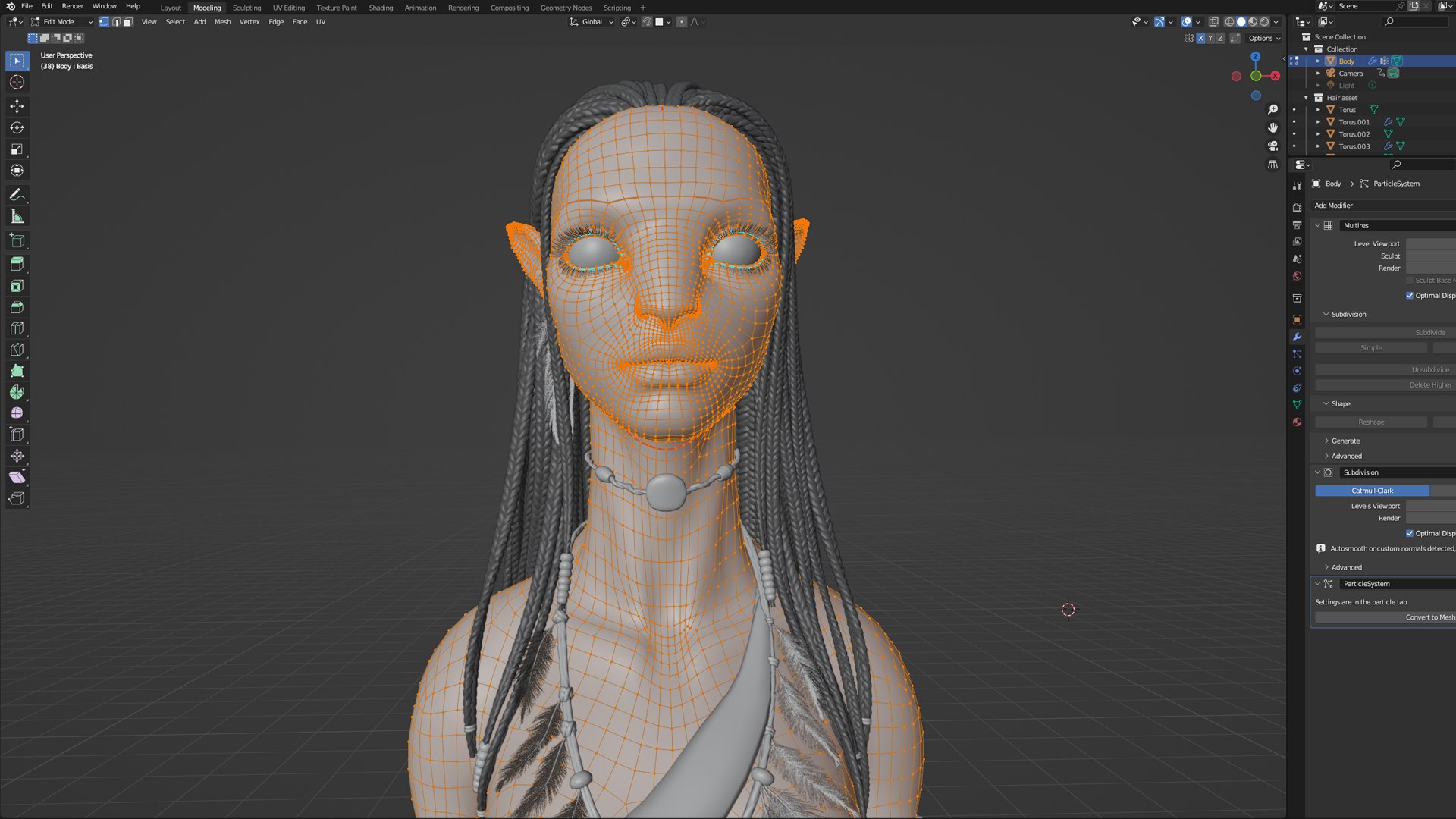Enable vertex select mode
Screen dimensions: 1456x819
[104, 22]
